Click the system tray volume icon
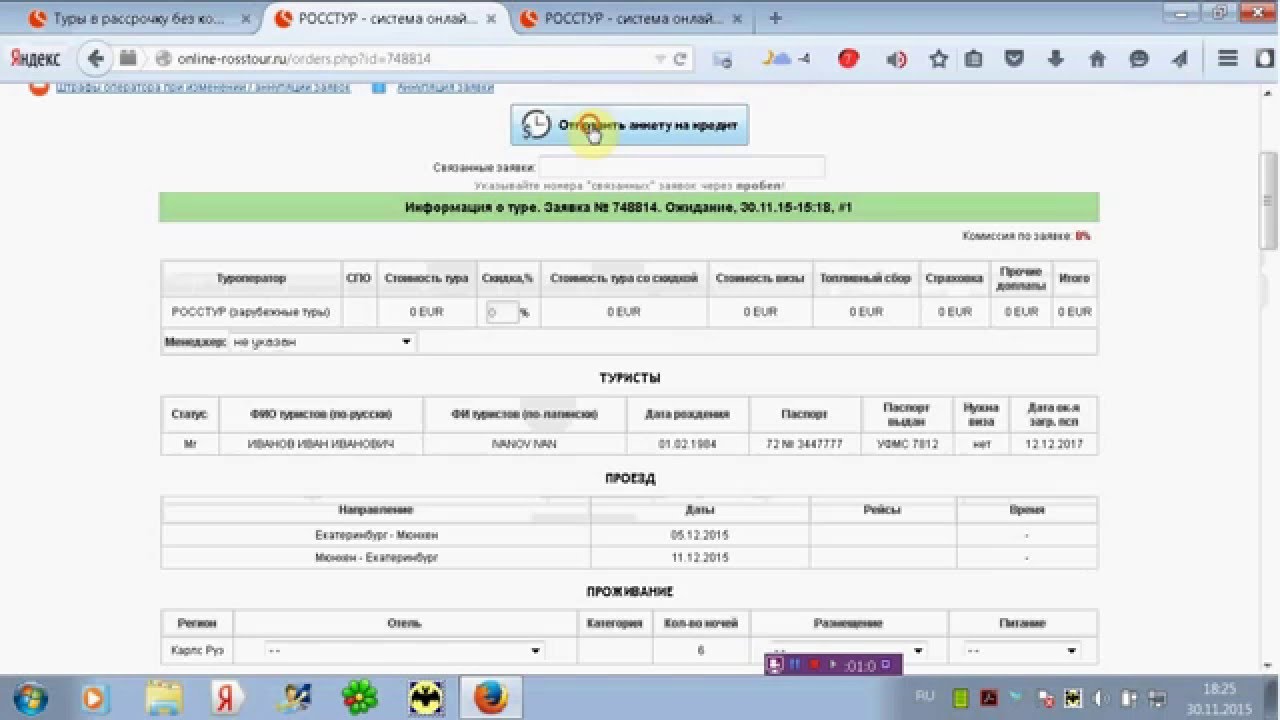This screenshot has height=720, width=1280. 1102,697
